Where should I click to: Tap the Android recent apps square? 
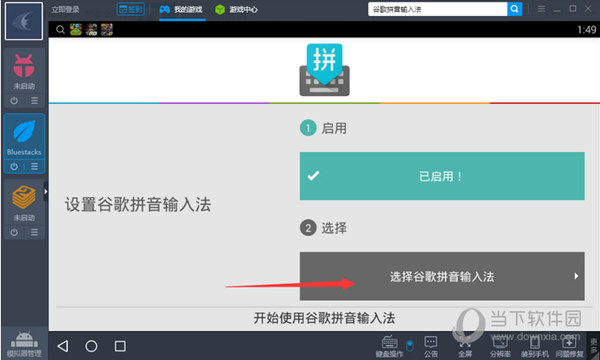point(120,346)
